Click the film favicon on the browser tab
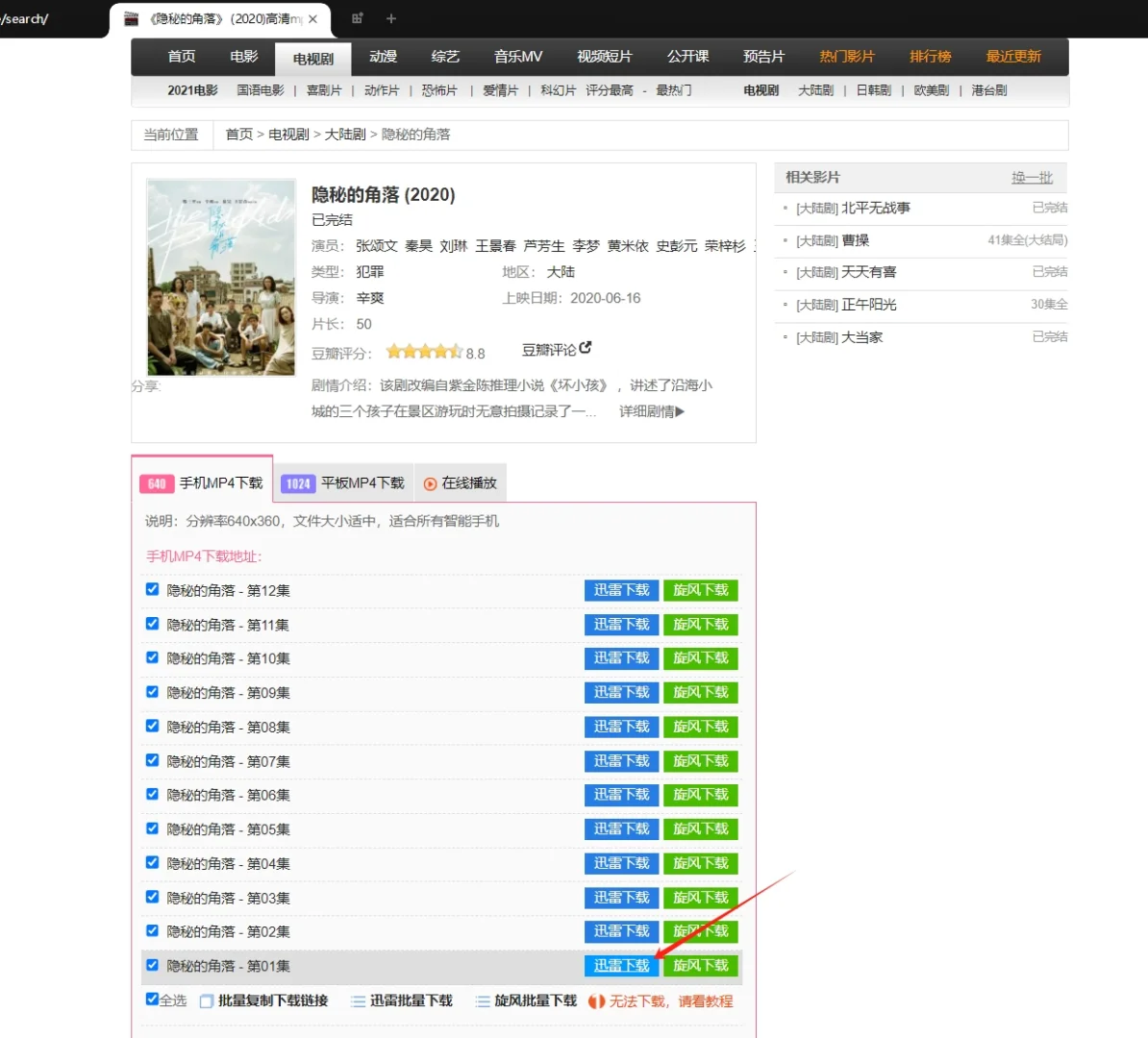This screenshot has width=1148, height=1038. [x=131, y=19]
